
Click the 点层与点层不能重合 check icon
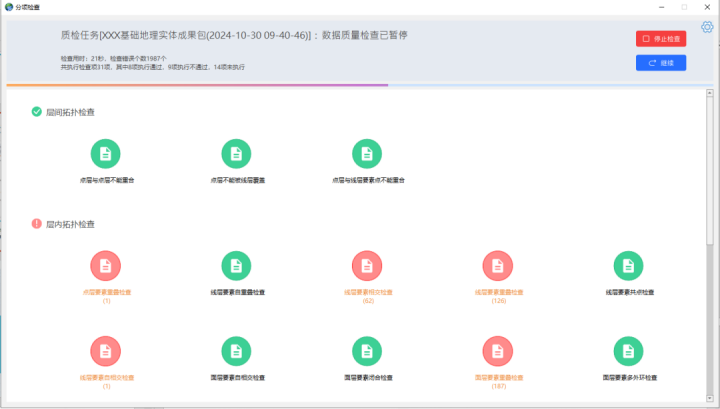point(106,153)
